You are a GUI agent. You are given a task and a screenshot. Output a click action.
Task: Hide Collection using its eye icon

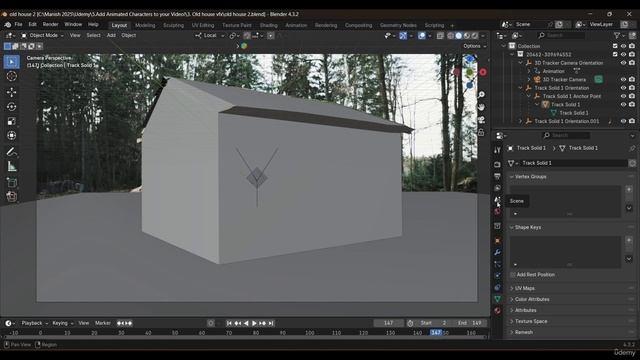pyautogui.click(x=623, y=46)
